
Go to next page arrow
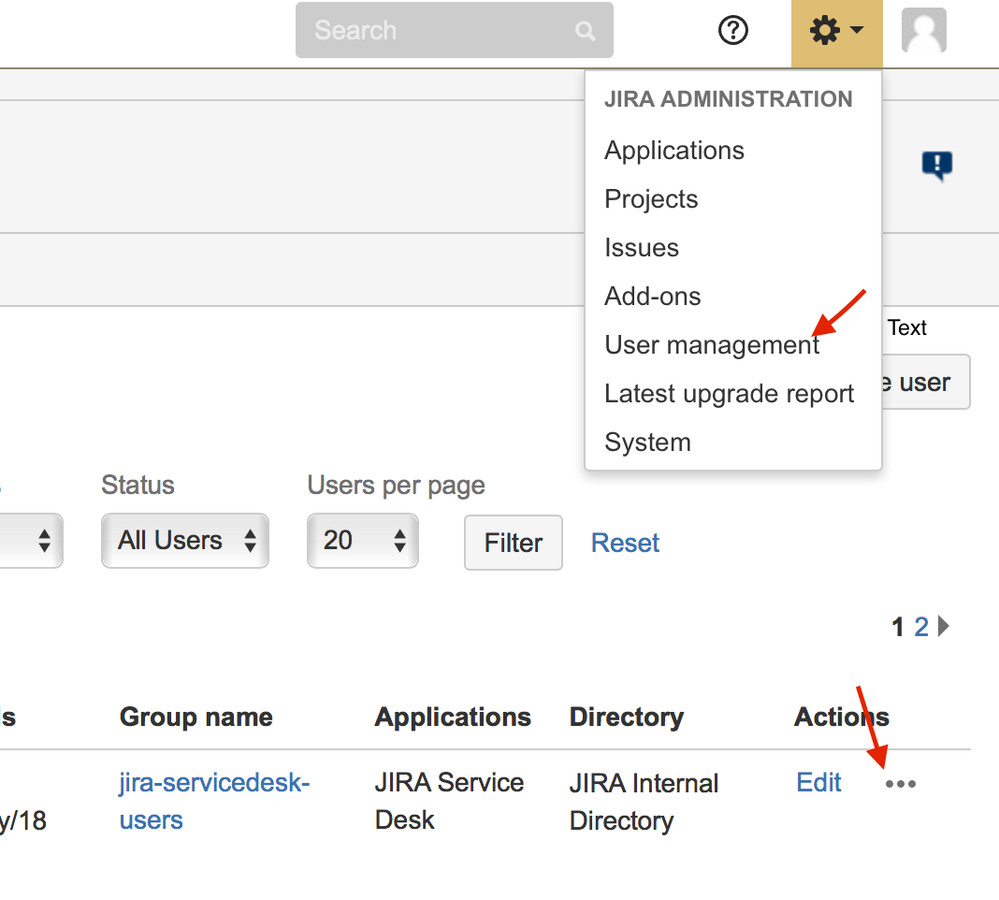pos(944,627)
